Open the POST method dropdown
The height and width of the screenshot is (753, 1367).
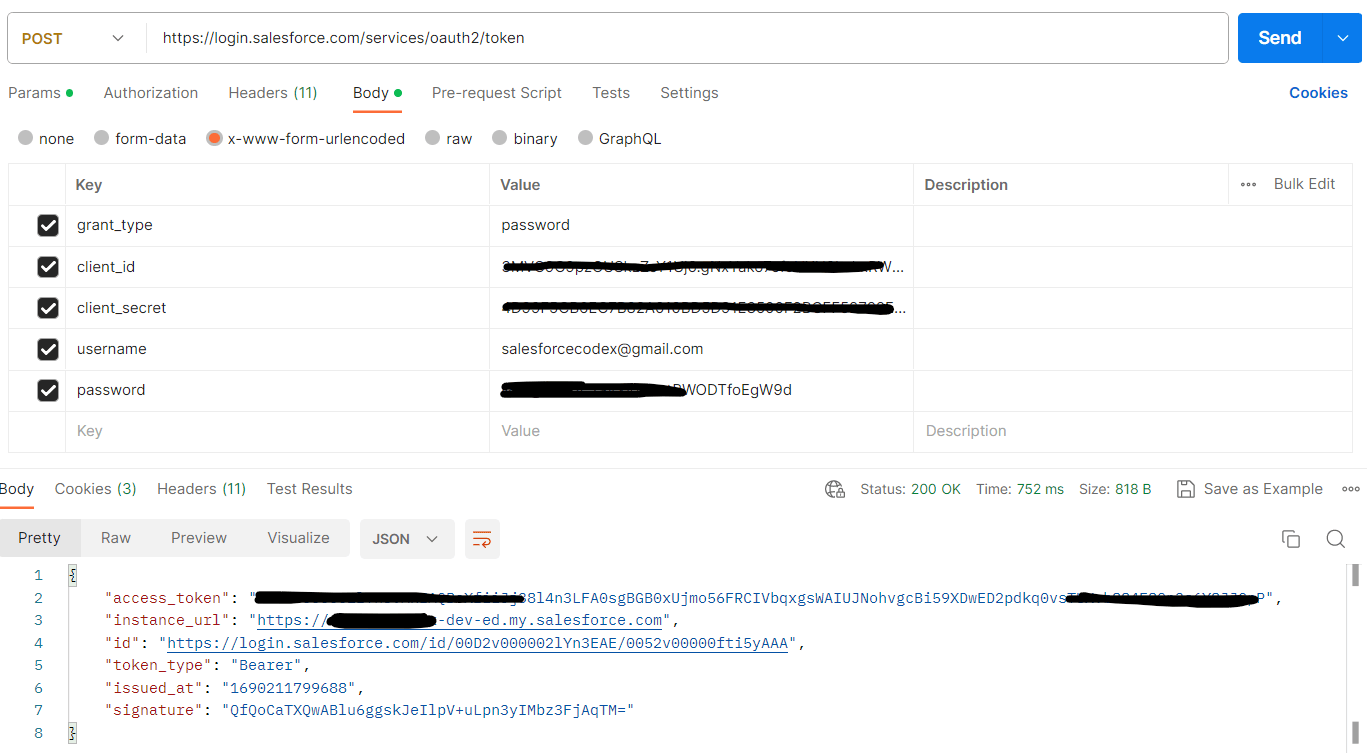pos(73,38)
